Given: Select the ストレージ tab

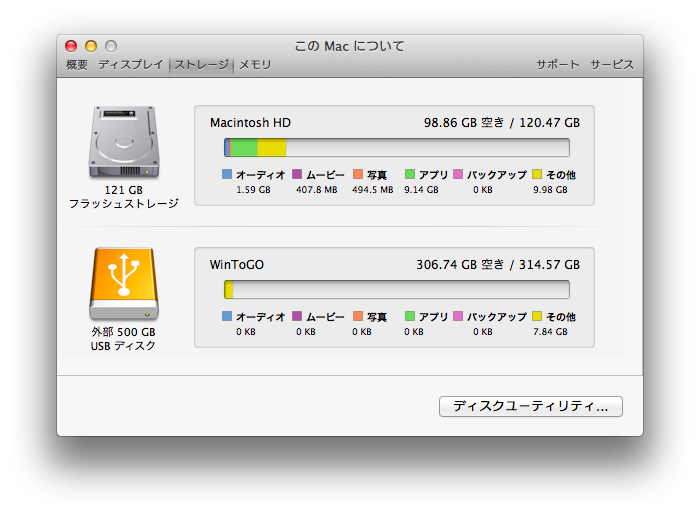Looking at the screenshot, I should [x=202, y=65].
